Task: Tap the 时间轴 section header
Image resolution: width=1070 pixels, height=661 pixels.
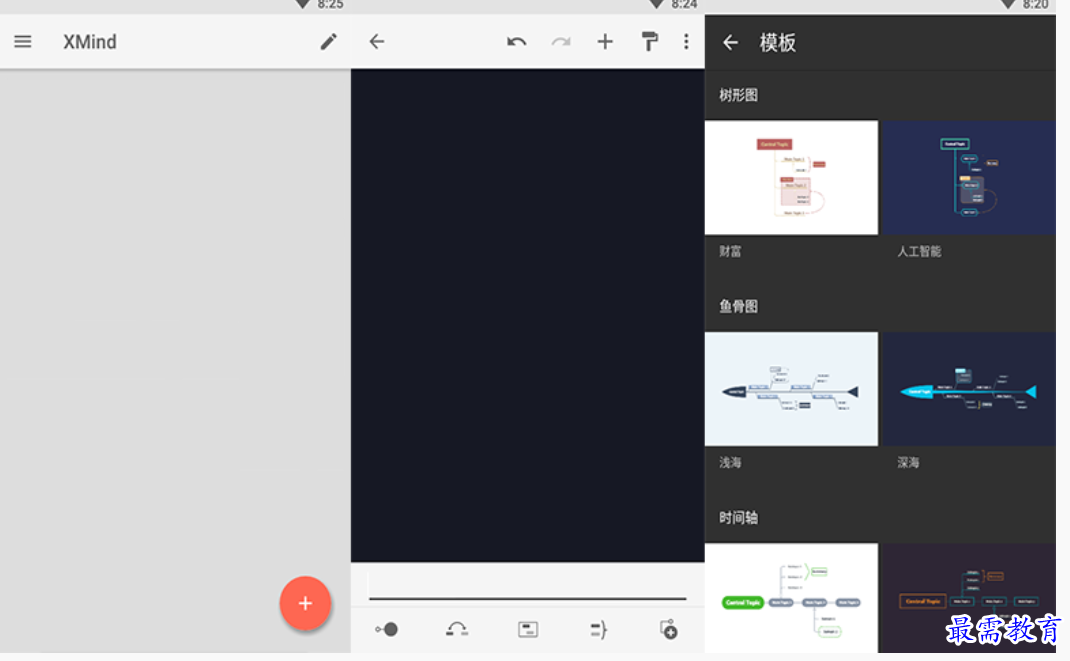Action: pos(737,517)
